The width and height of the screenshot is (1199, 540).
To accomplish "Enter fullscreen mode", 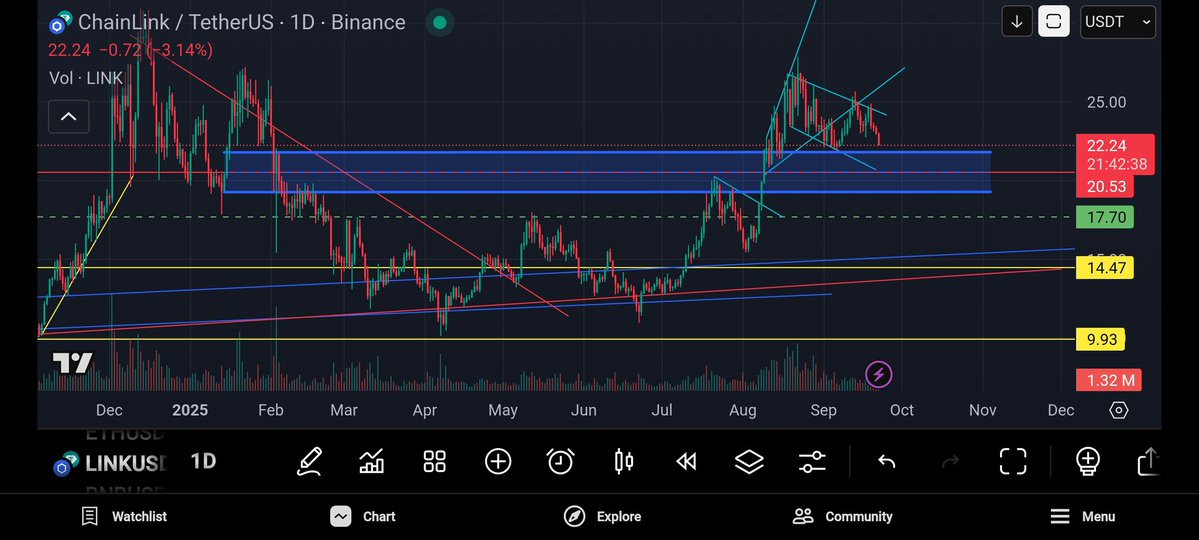I will click(1013, 461).
